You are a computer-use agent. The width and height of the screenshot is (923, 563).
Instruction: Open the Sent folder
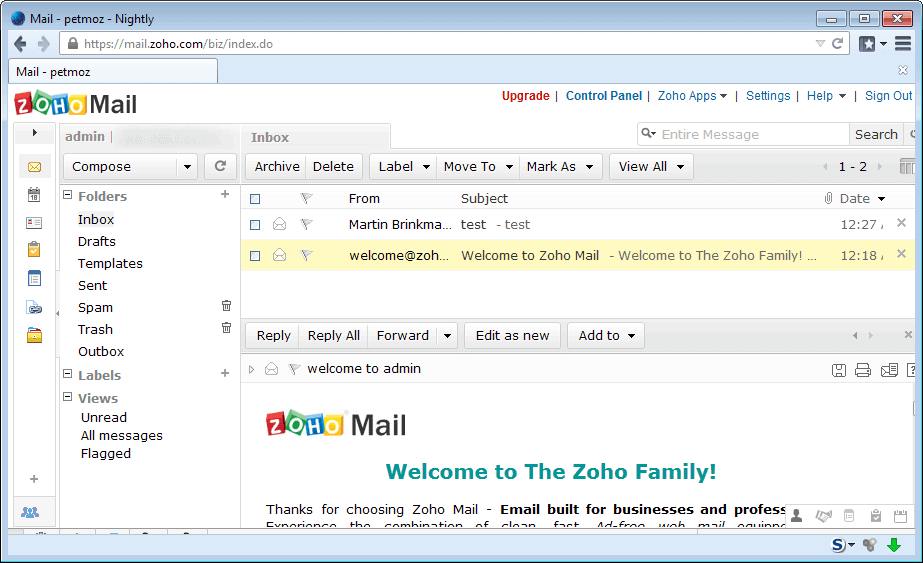pos(92,286)
